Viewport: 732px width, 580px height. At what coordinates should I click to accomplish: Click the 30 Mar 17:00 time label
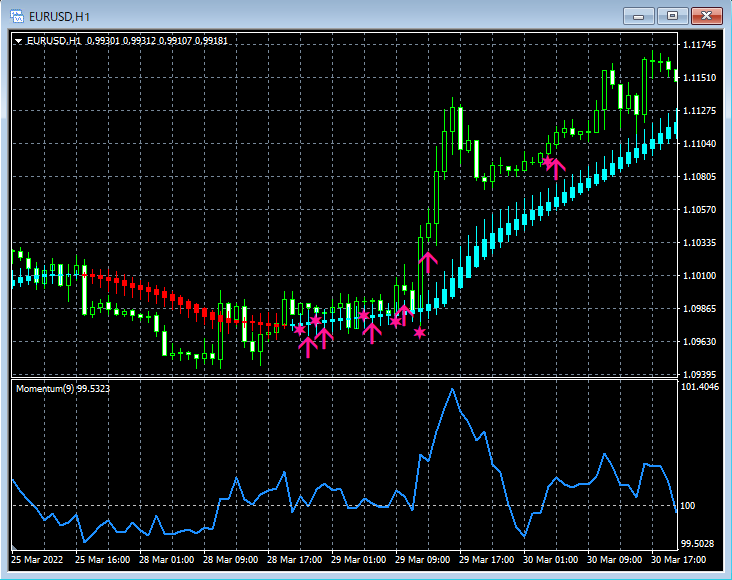[x=678, y=559]
